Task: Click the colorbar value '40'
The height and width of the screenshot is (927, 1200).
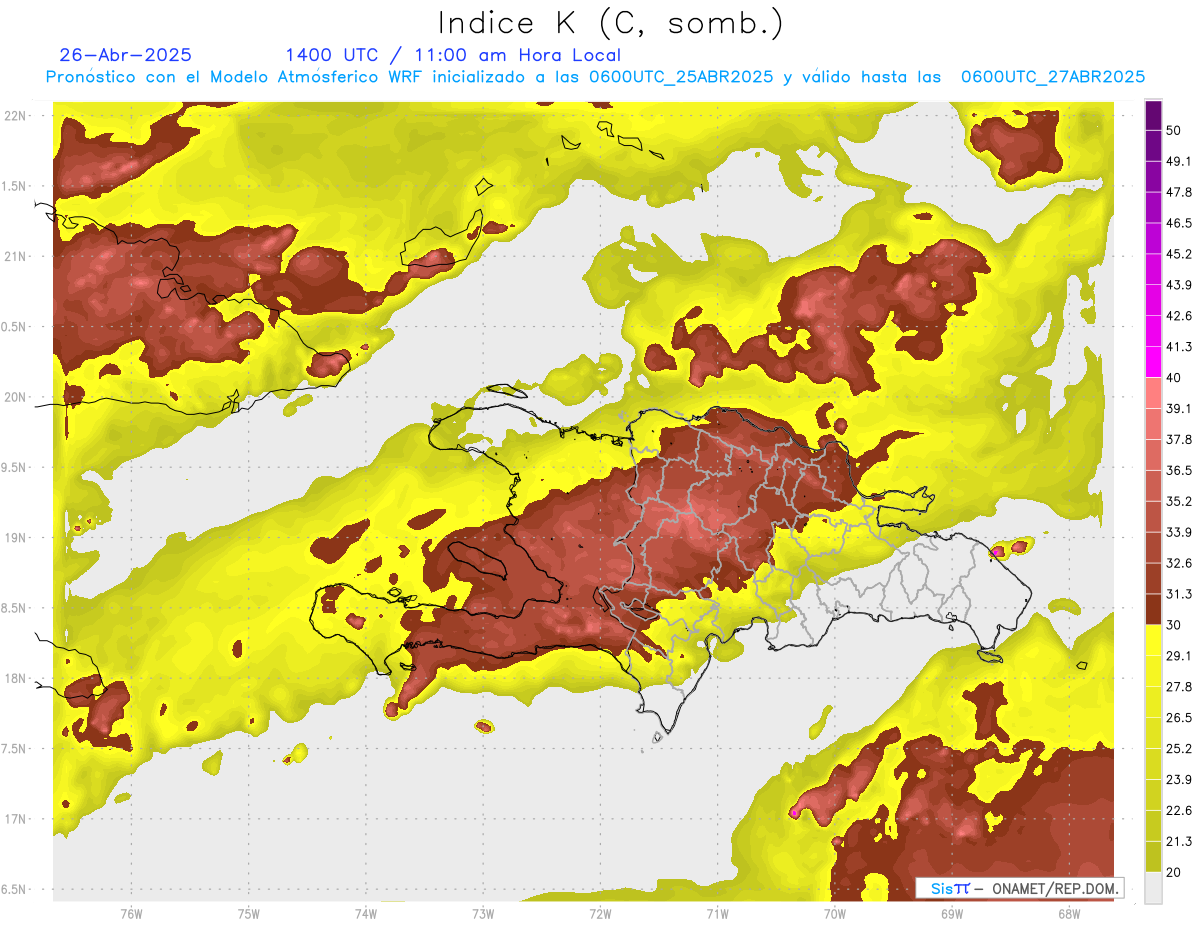Action: click(x=1175, y=378)
